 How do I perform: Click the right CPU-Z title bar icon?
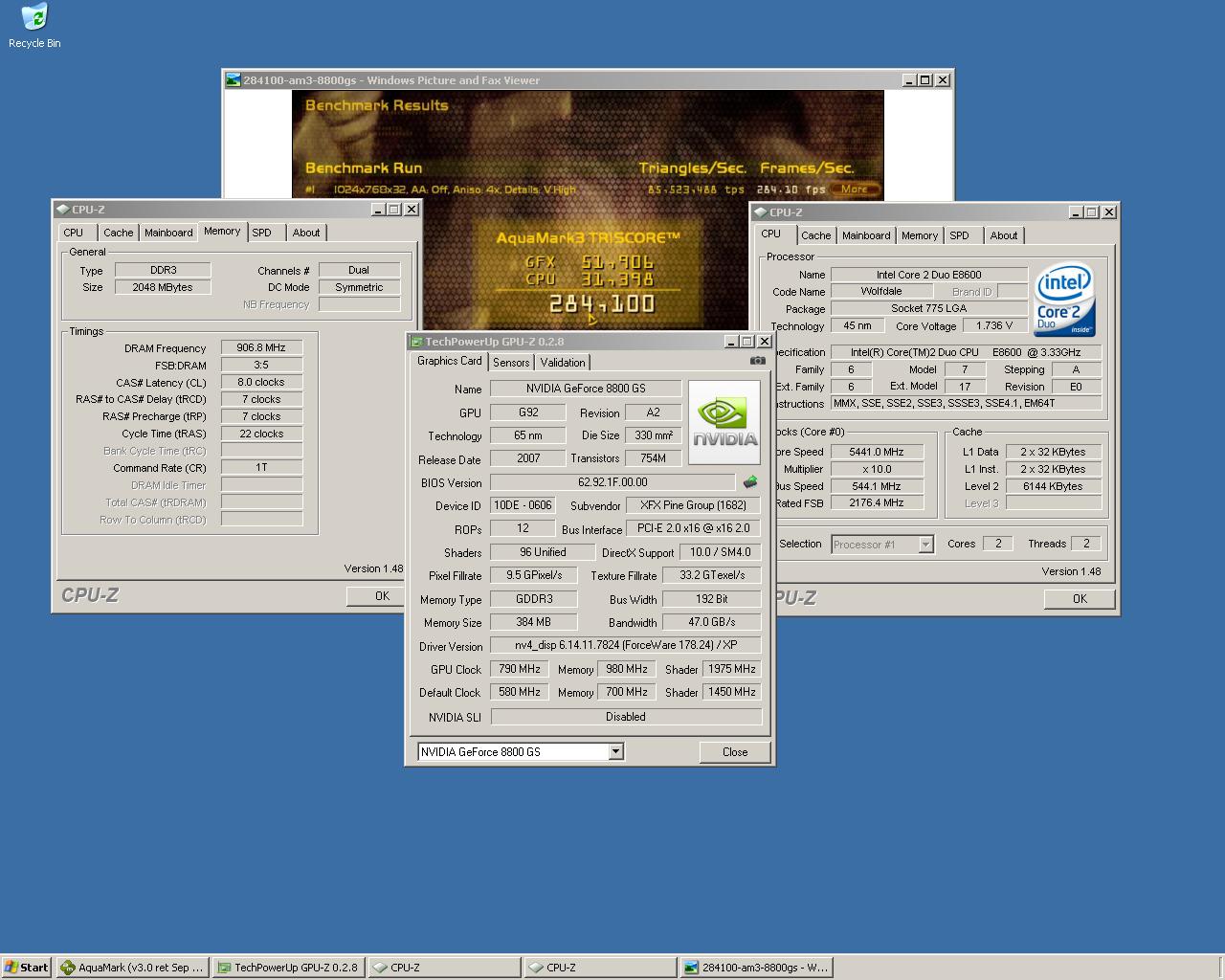coord(761,212)
